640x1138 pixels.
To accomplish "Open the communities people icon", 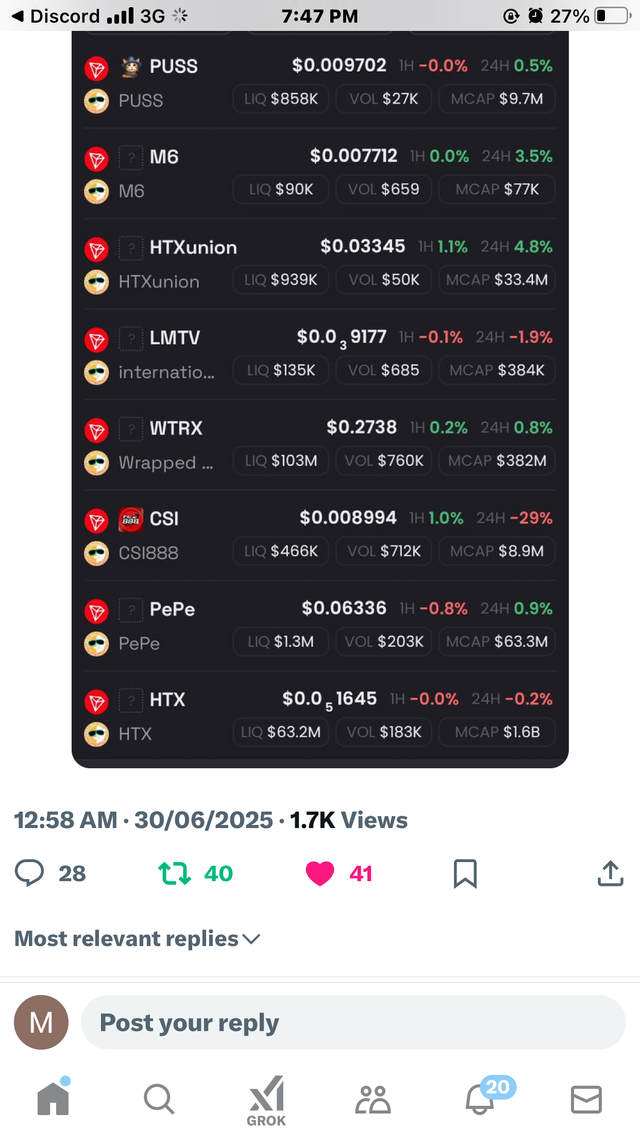I will pos(373,1100).
